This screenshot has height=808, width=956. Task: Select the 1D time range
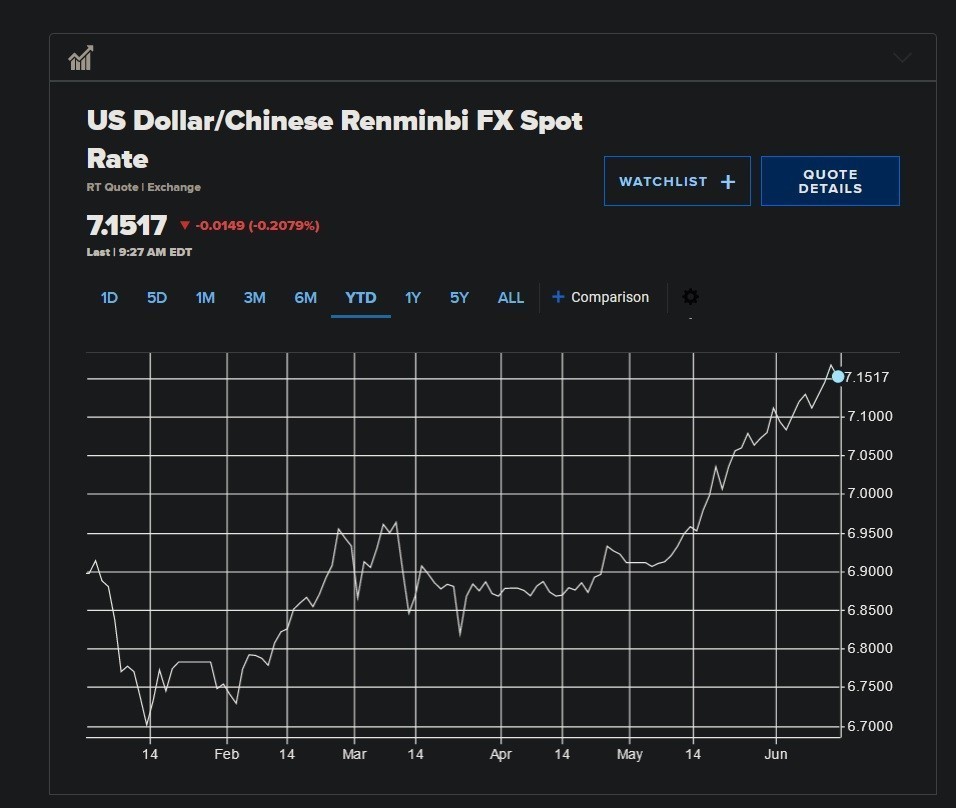click(x=109, y=298)
